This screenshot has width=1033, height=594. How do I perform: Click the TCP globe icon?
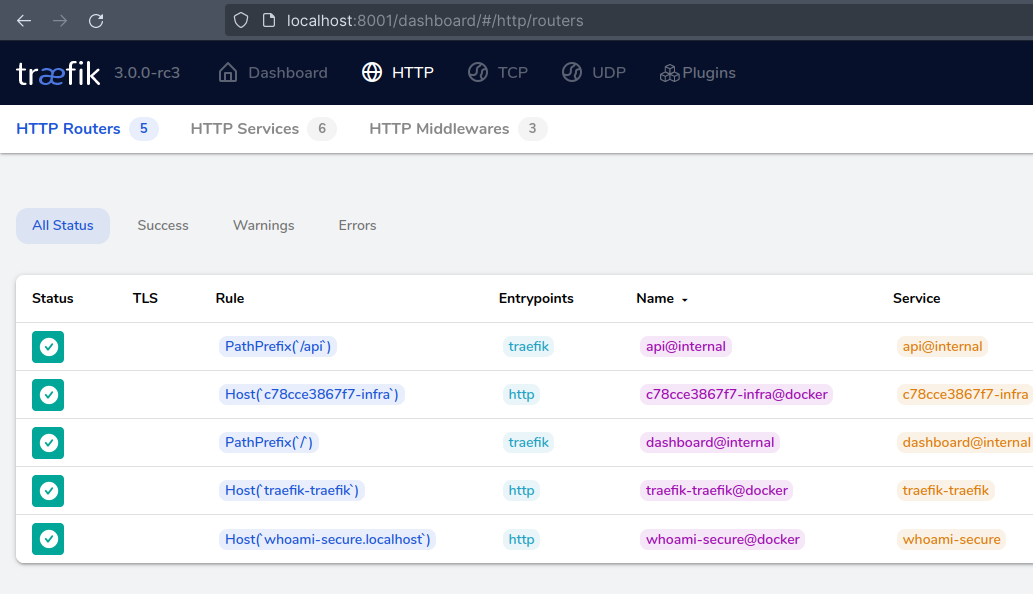478,73
